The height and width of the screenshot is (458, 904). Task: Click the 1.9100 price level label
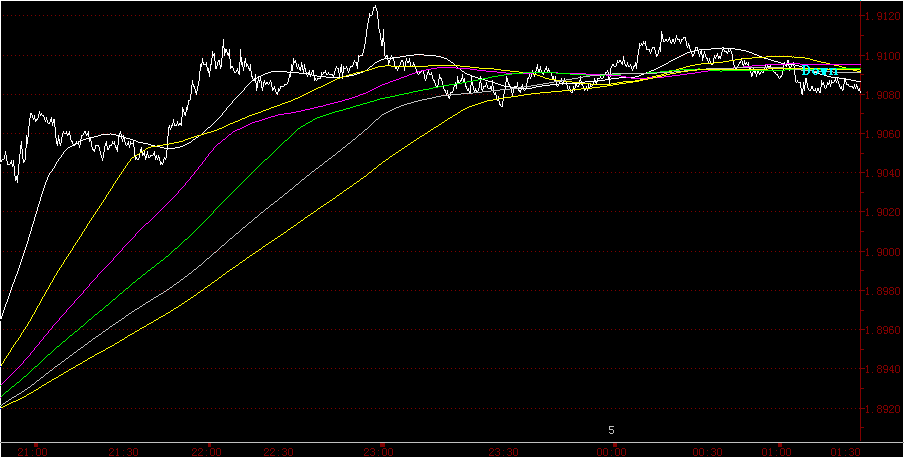coord(884,56)
